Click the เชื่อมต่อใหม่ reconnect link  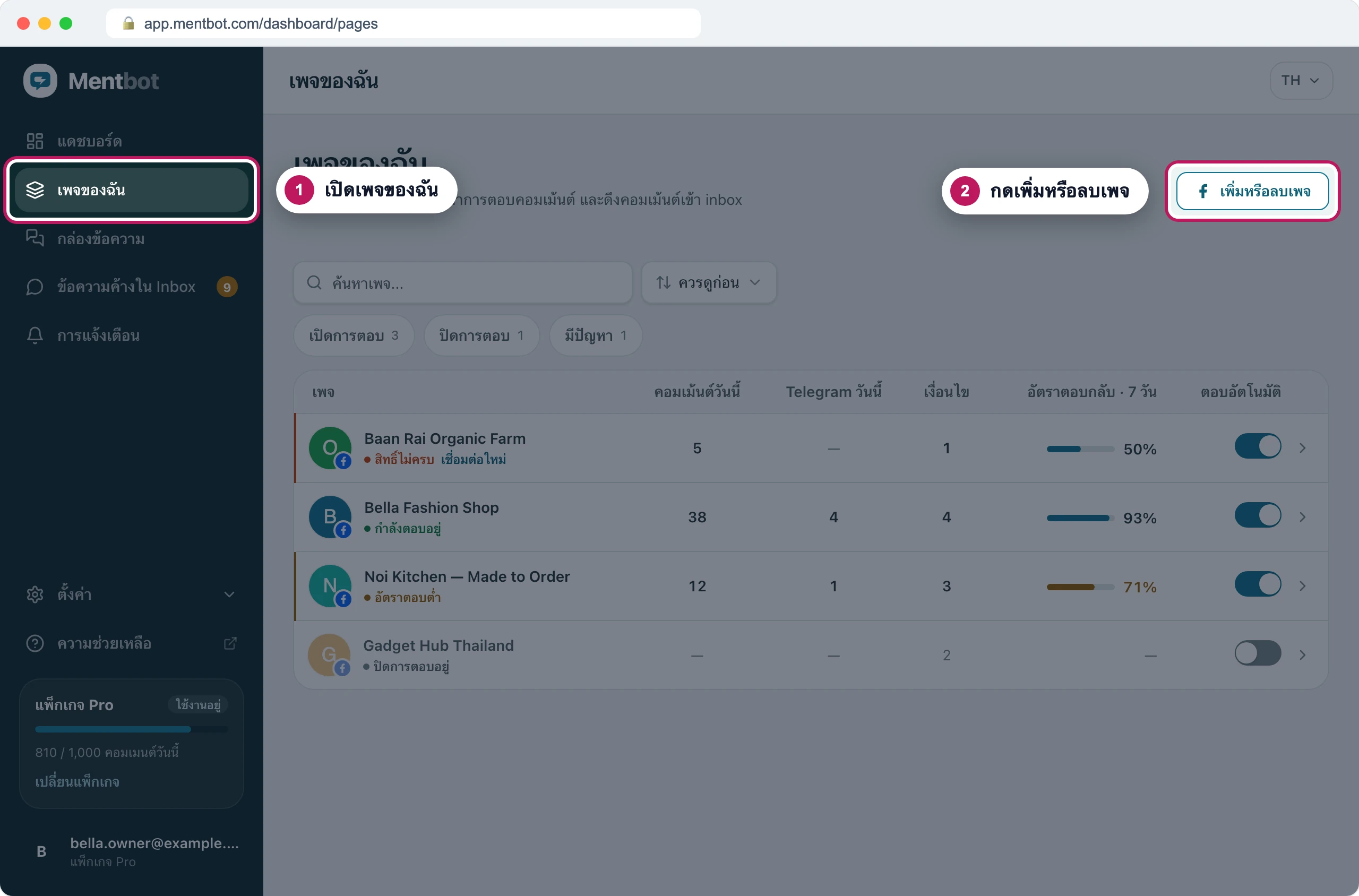pyautogui.click(x=473, y=460)
